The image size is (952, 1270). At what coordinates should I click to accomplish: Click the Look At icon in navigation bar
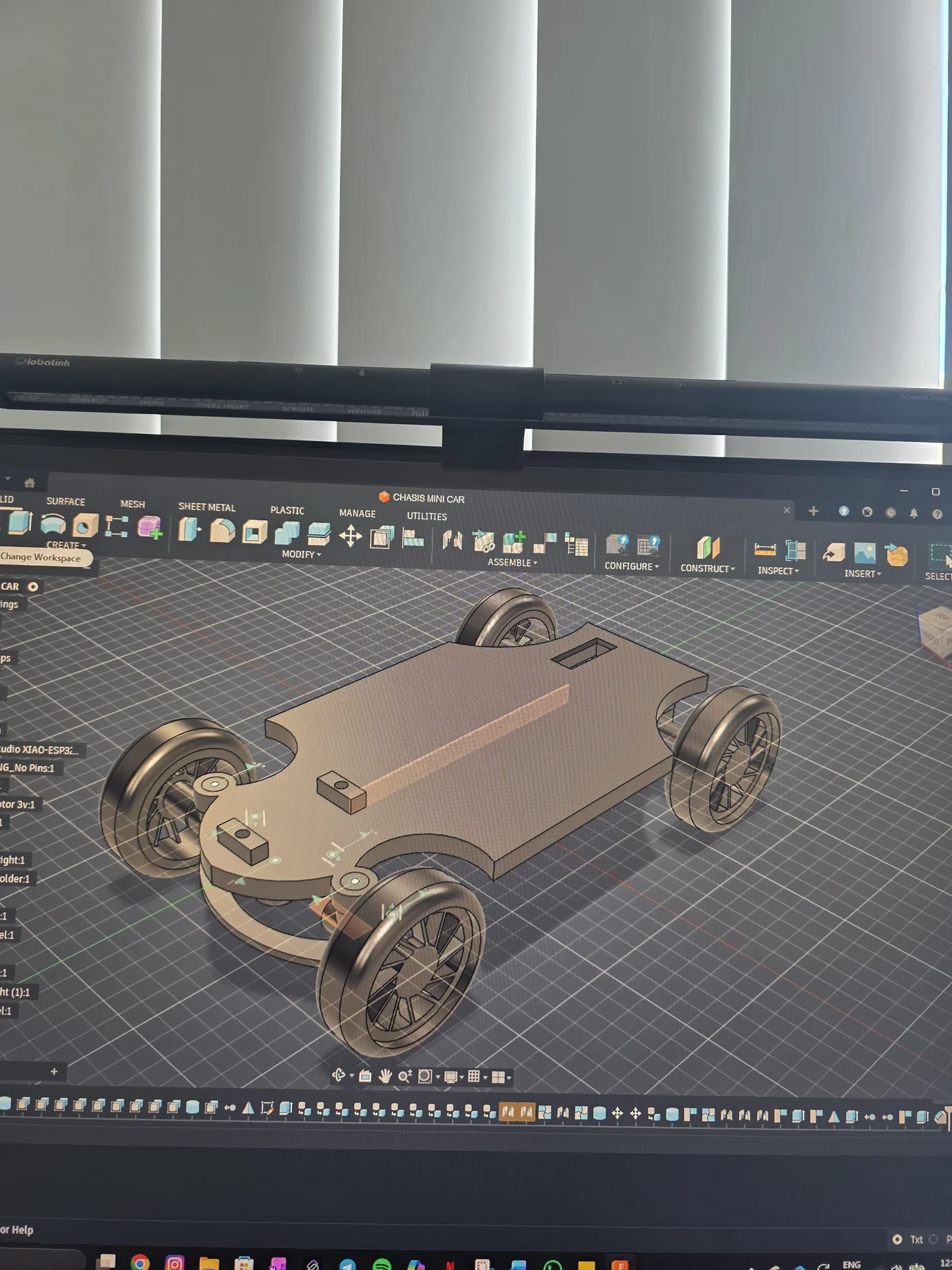point(365,1076)
